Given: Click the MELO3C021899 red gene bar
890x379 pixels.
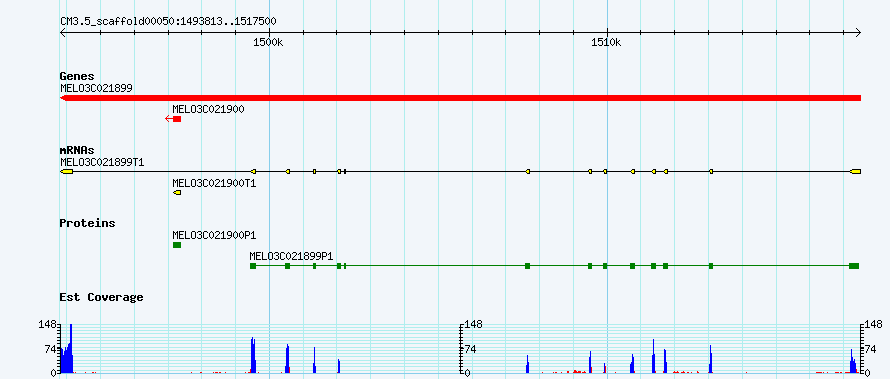Looking at the screenshot, I should pos(460,98).
